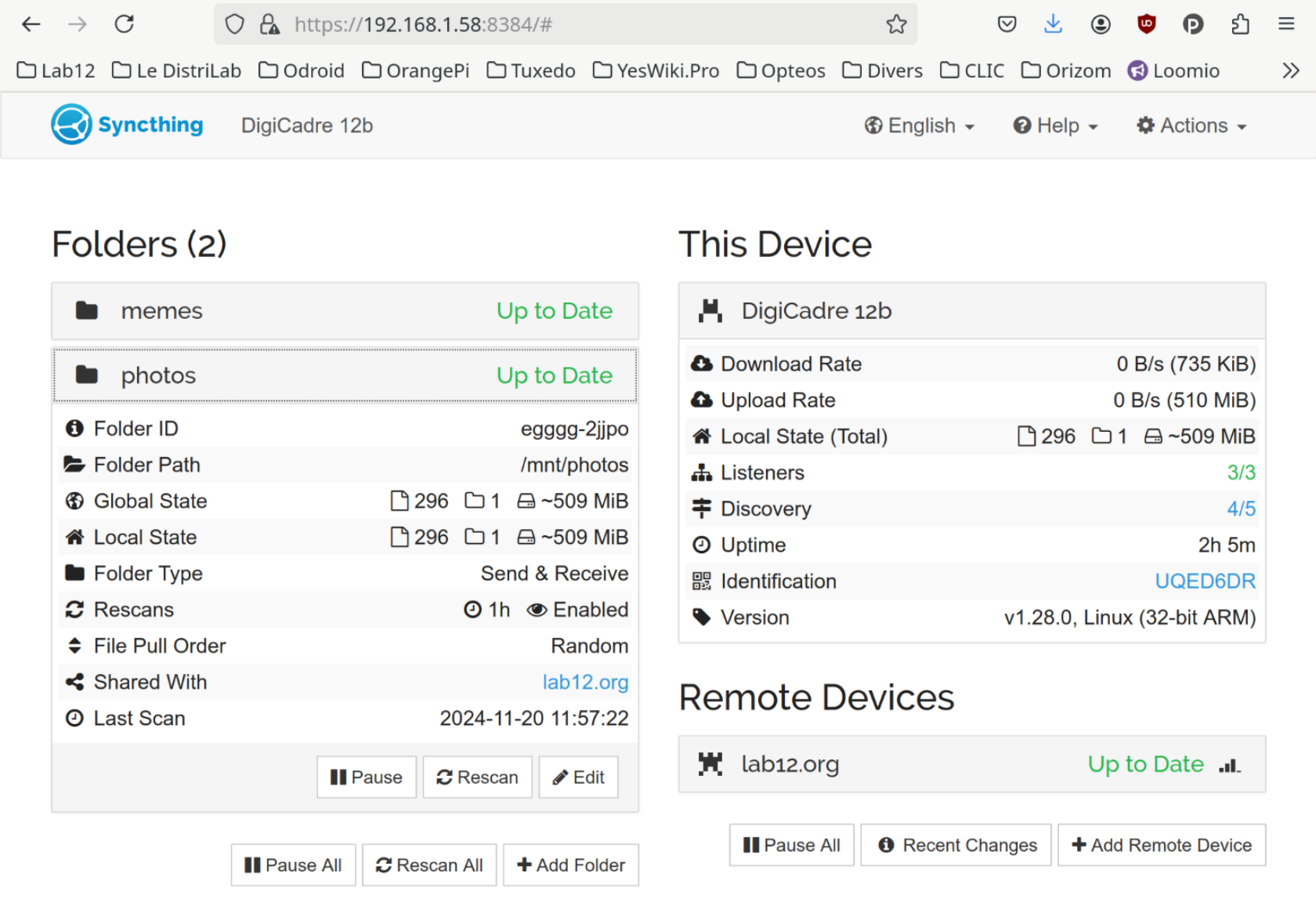
Task: Click the Add Remote Device button
Action: coord(1162,845)
